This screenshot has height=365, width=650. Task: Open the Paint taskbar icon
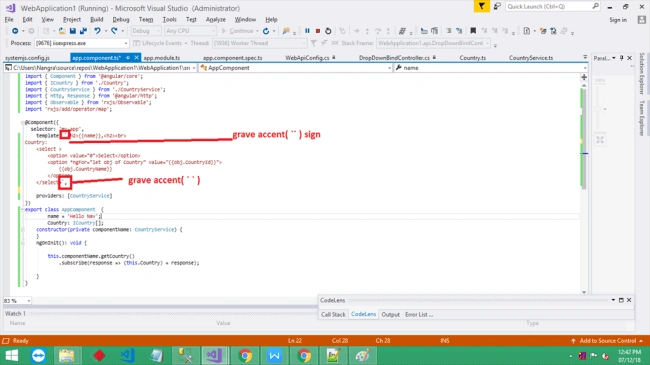[x=362, y=355]
